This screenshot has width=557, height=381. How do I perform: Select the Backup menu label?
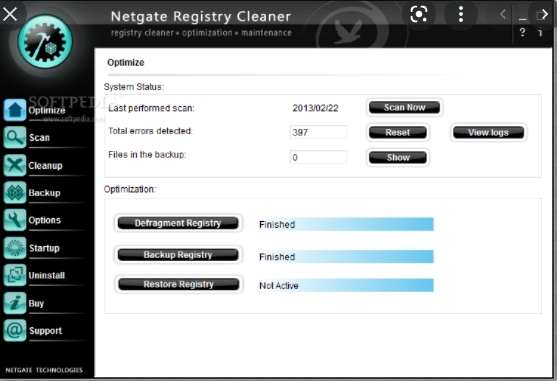(44, 193)
